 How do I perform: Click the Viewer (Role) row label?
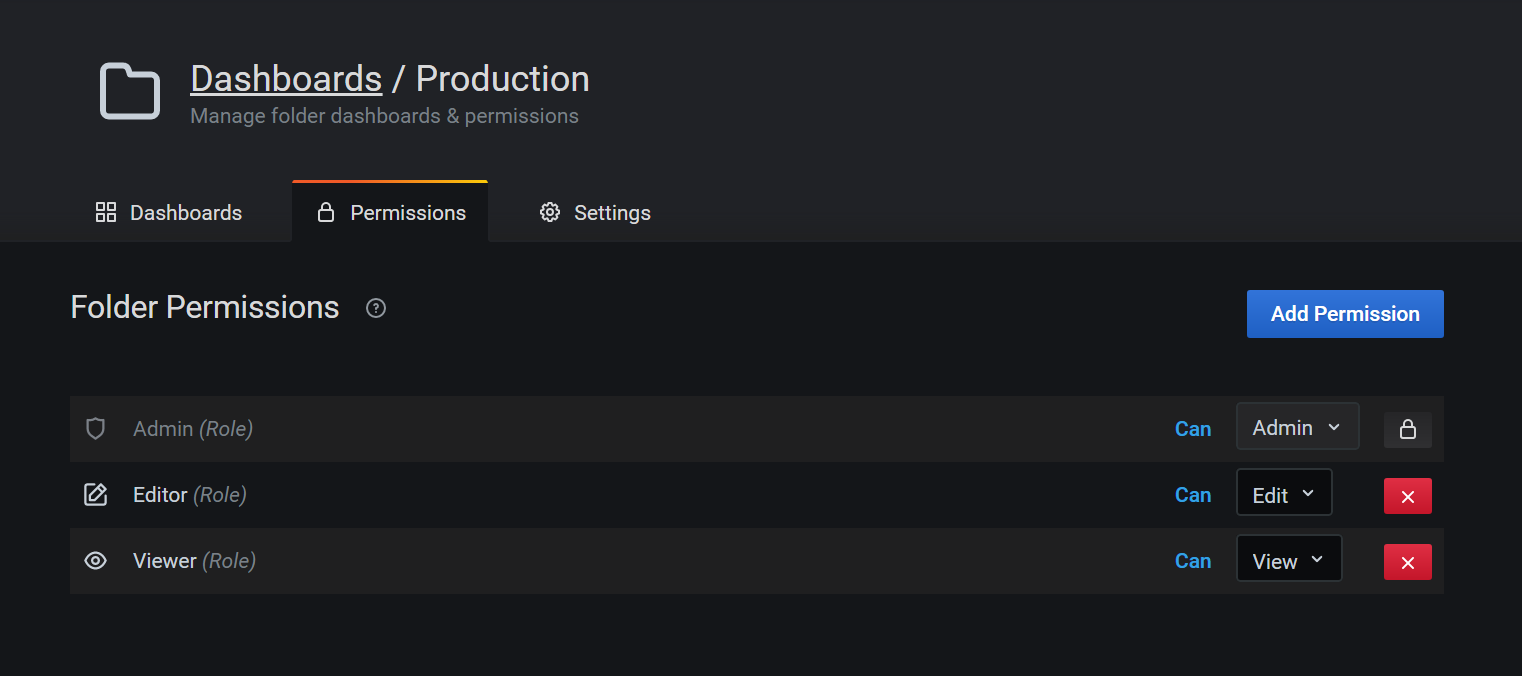194,561
